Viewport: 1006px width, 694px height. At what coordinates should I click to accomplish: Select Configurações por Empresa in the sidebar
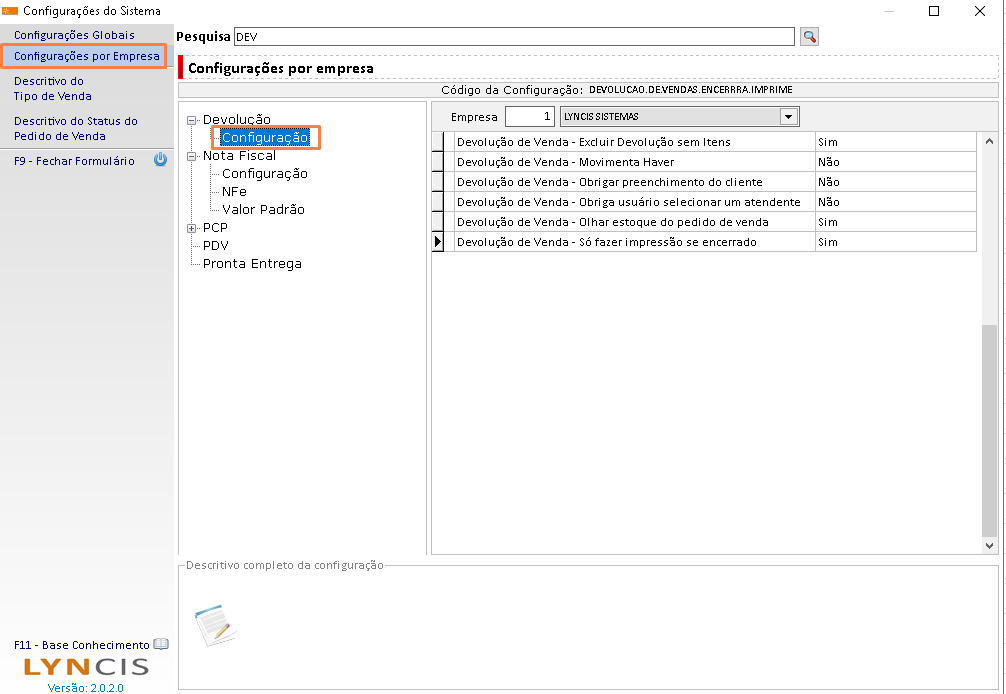(86, 56)
